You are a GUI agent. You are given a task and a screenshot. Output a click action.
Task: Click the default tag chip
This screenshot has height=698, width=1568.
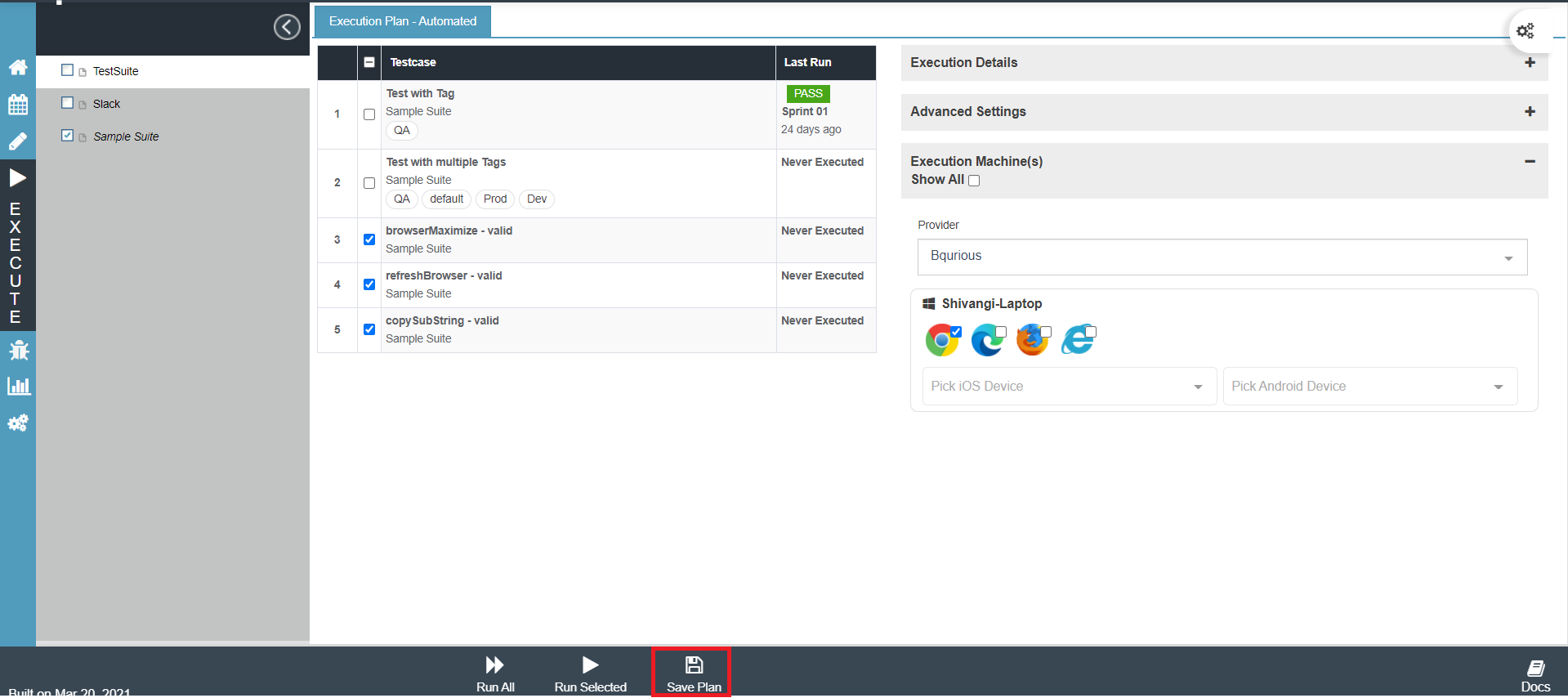pyautogui.click(x=447, y=199)
